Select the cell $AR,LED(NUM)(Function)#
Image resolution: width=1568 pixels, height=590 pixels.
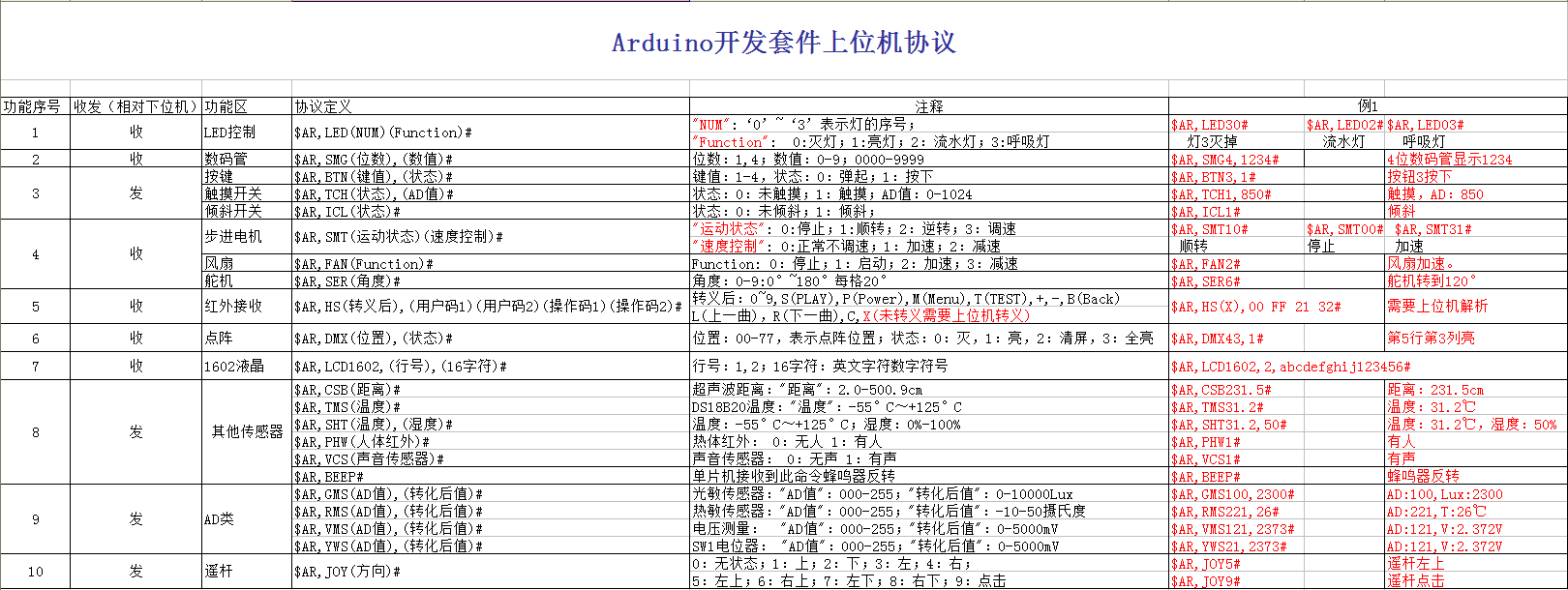coord(491,133)
